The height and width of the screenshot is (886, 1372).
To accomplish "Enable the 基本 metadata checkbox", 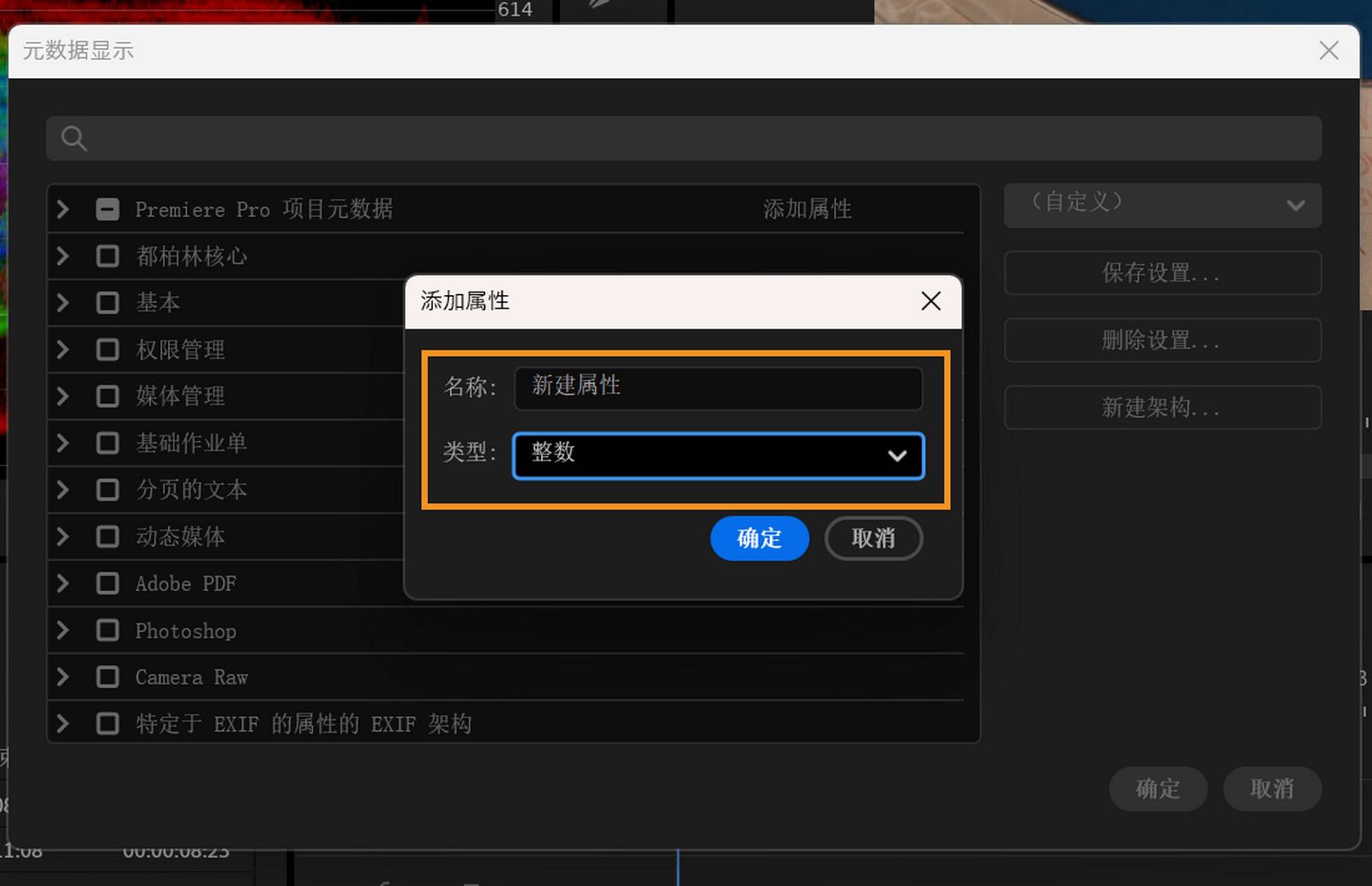I will (x=107, y=302).
